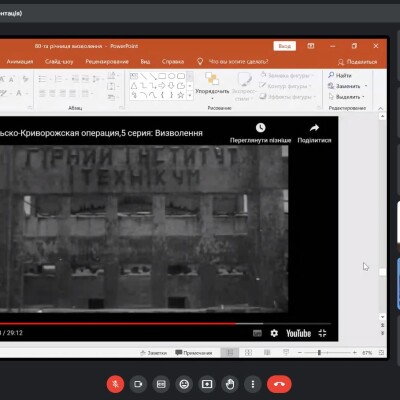
Task: Expand the Заменить dropdown arrow
Action: pos(366,86)
